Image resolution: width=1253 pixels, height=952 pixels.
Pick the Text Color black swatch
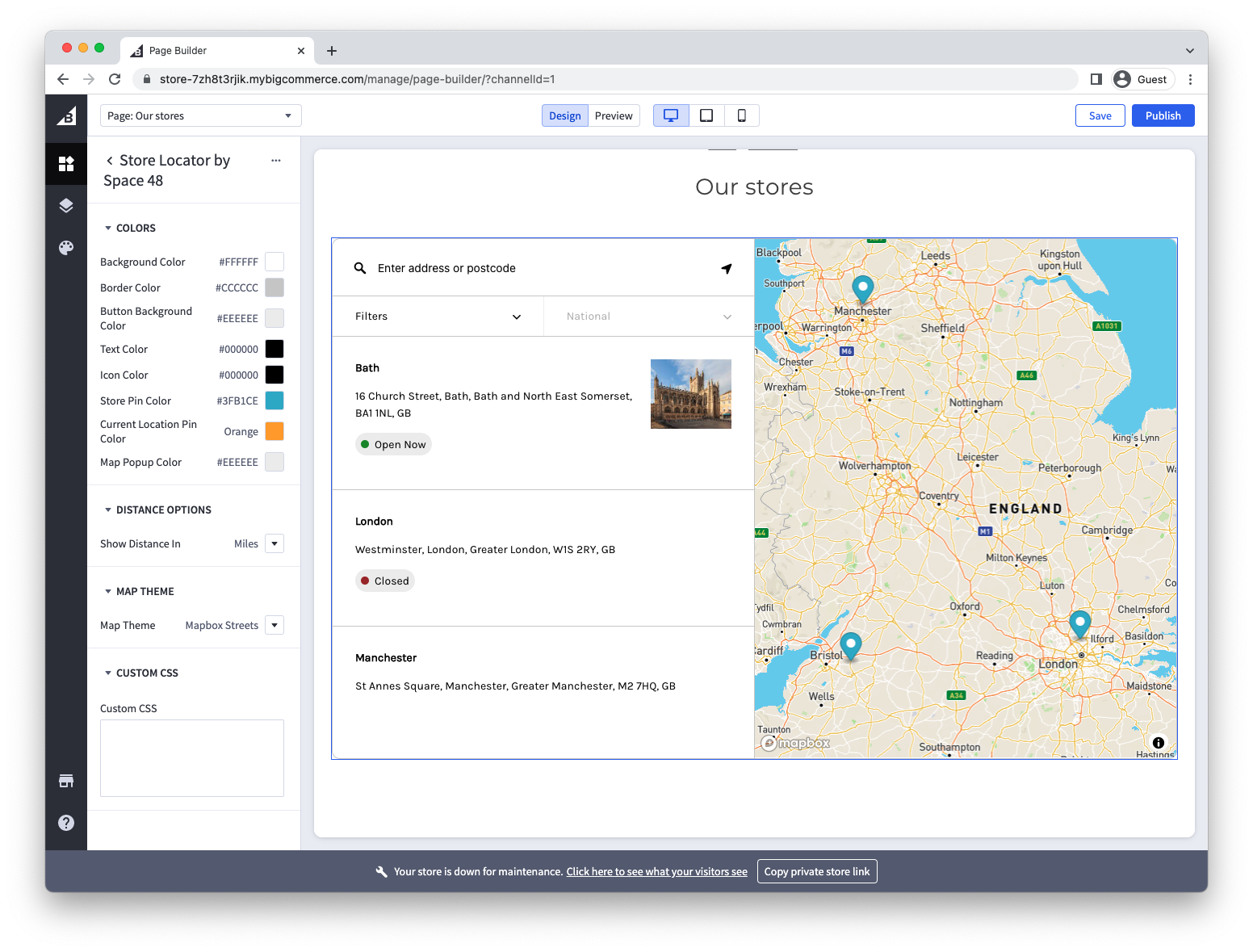274,349
